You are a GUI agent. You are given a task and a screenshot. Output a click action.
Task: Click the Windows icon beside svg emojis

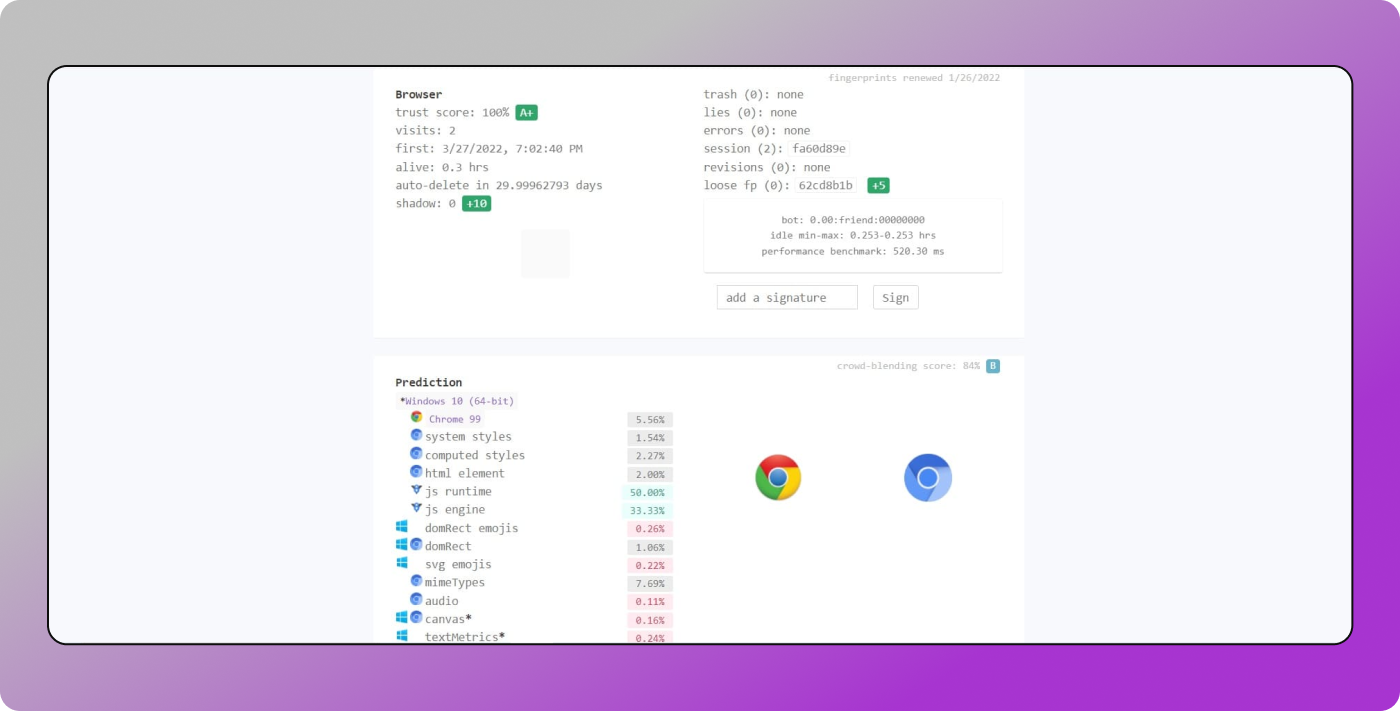402,564
